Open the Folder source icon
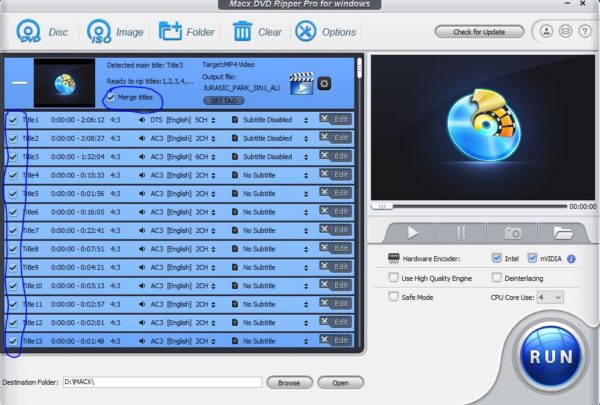 tap(171, 31)
